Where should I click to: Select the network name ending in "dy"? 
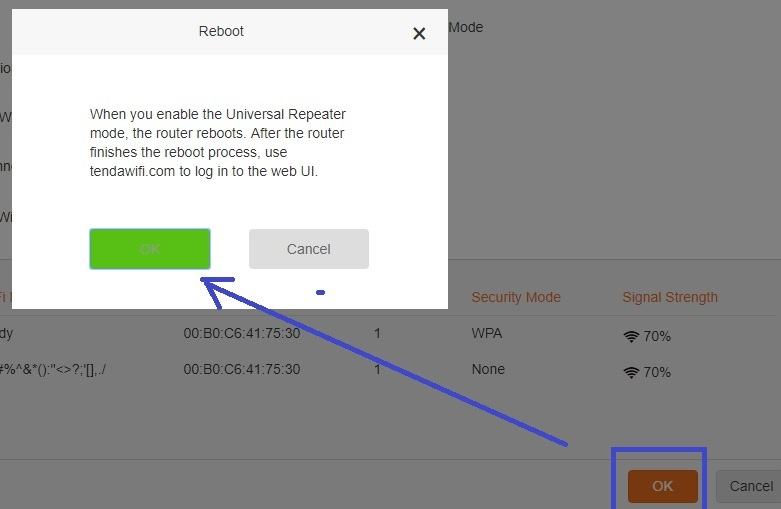pyautogui.click(x=6, y=333)
